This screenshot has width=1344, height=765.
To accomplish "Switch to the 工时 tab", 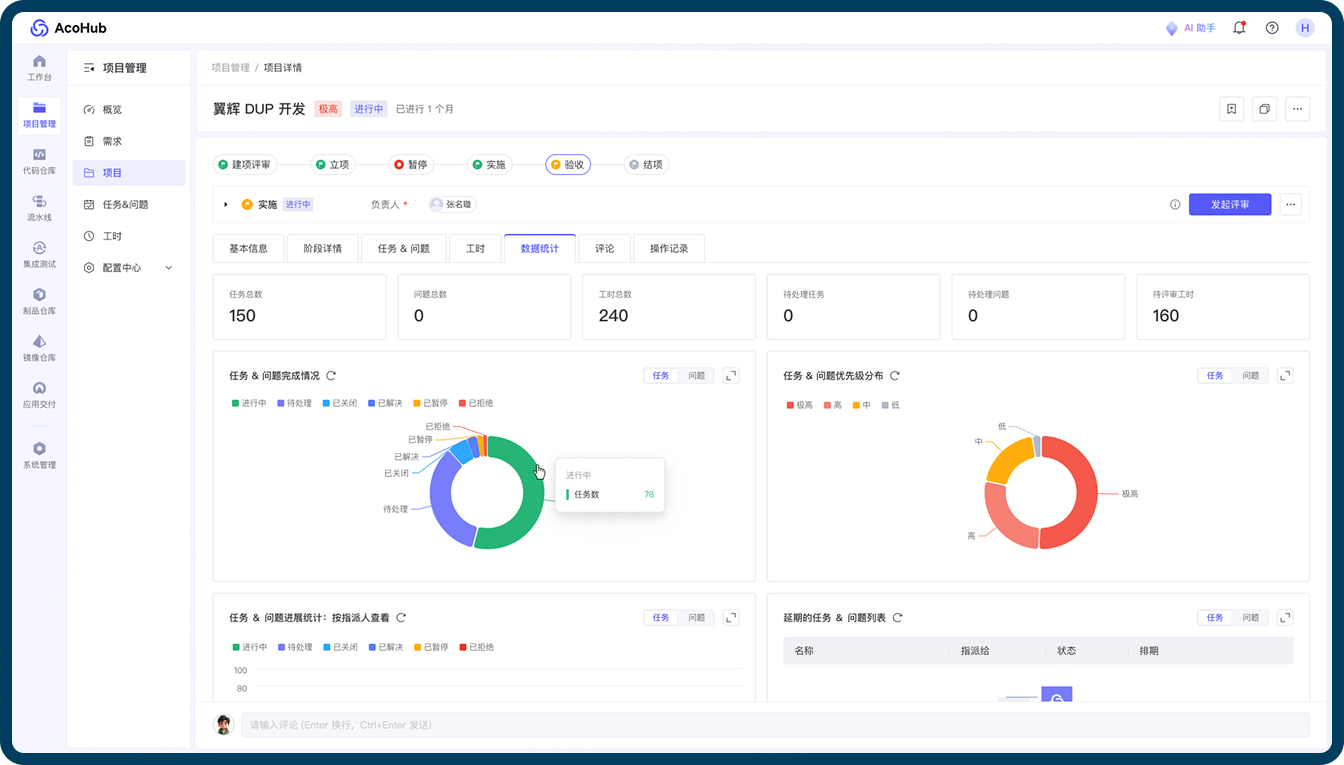I will click(x=475, y=248).
